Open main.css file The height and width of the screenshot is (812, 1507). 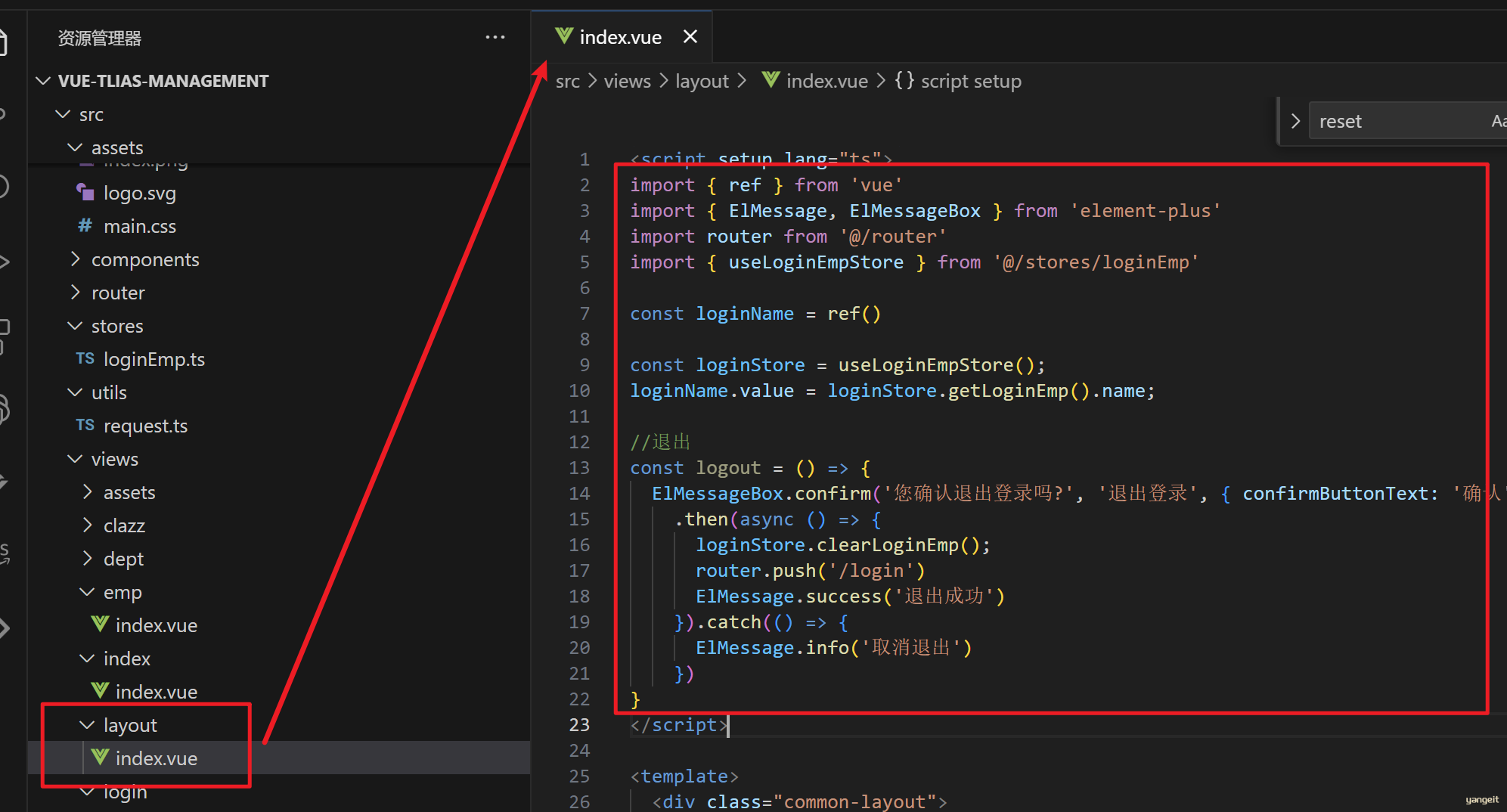tap(139, 226)
